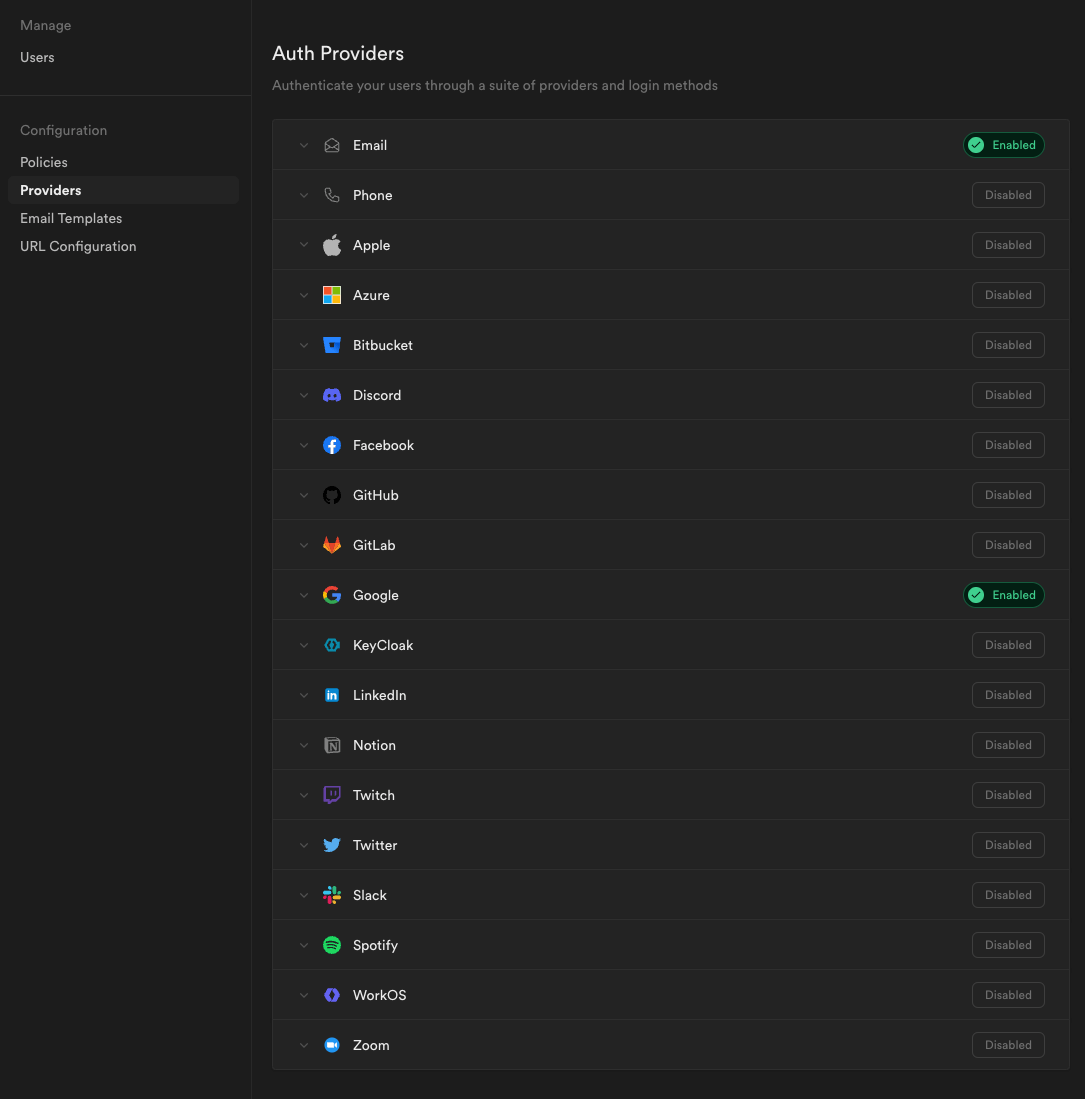Click the Disabled badge for Apple

[x=1008, y=245]
